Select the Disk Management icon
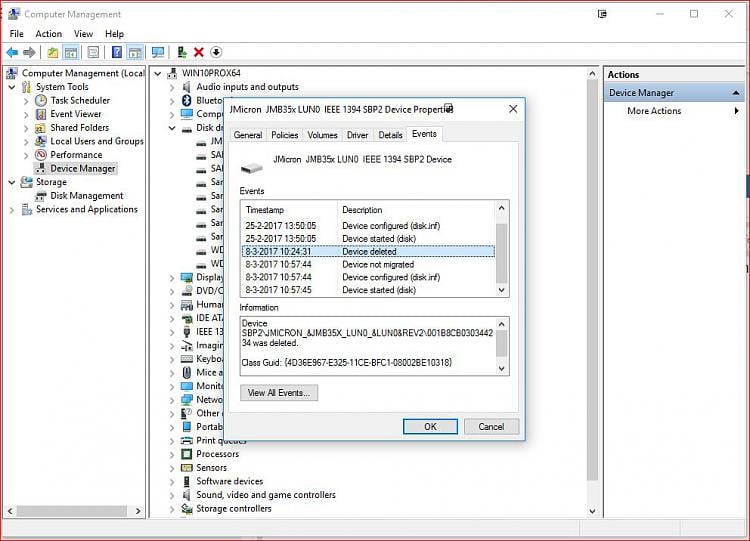 (x=41, y=196)
